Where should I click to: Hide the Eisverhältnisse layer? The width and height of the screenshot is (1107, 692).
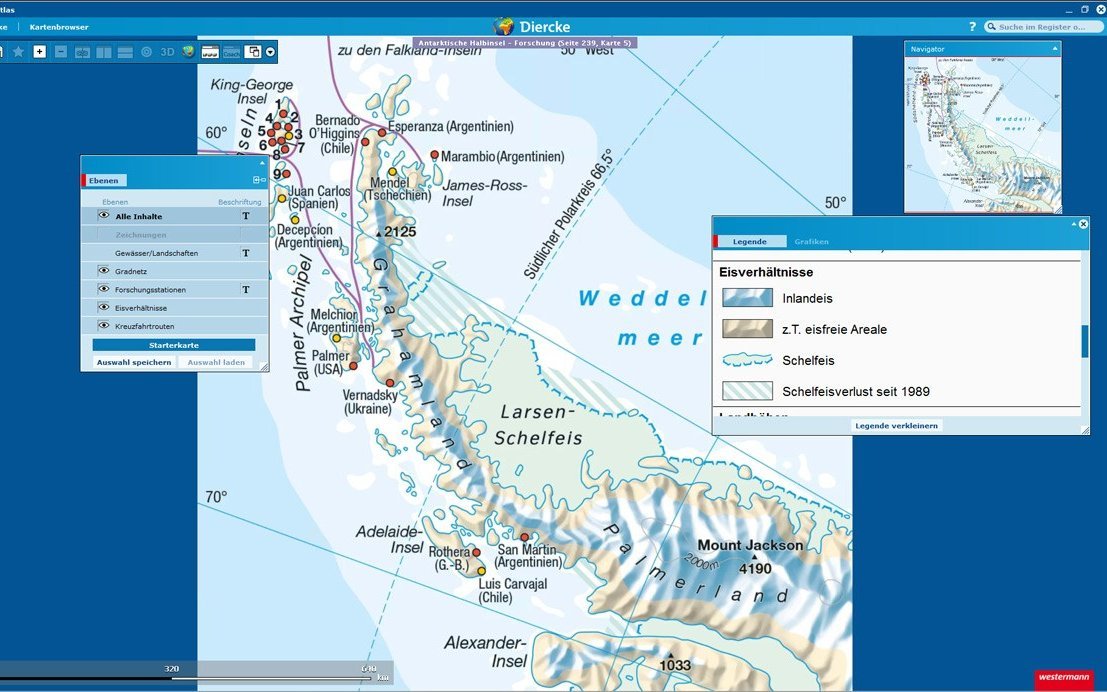tap(103, 308)
